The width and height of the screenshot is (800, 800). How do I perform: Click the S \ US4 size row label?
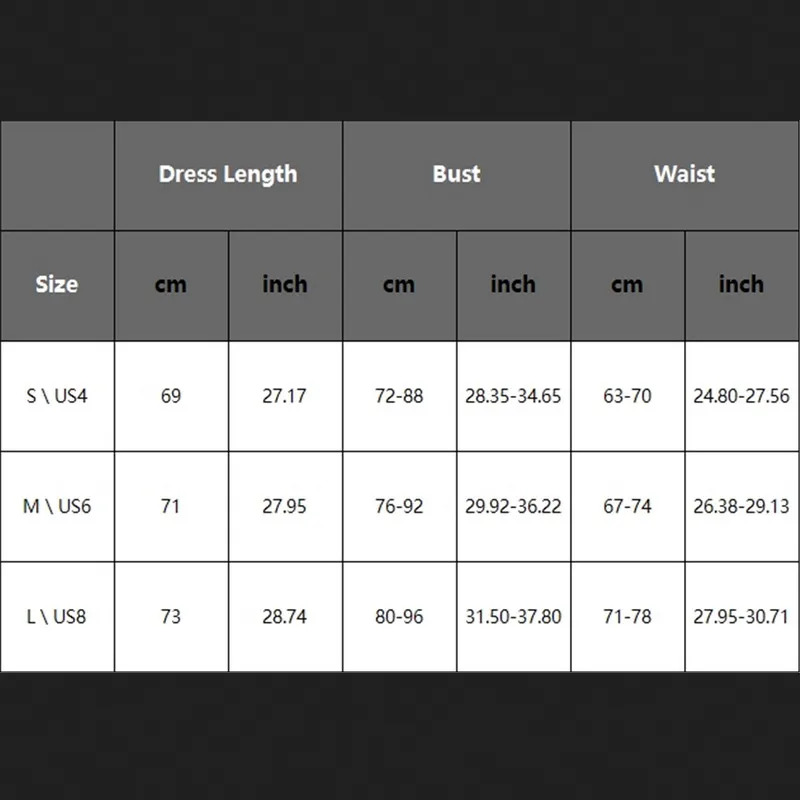tap(57, 396)
